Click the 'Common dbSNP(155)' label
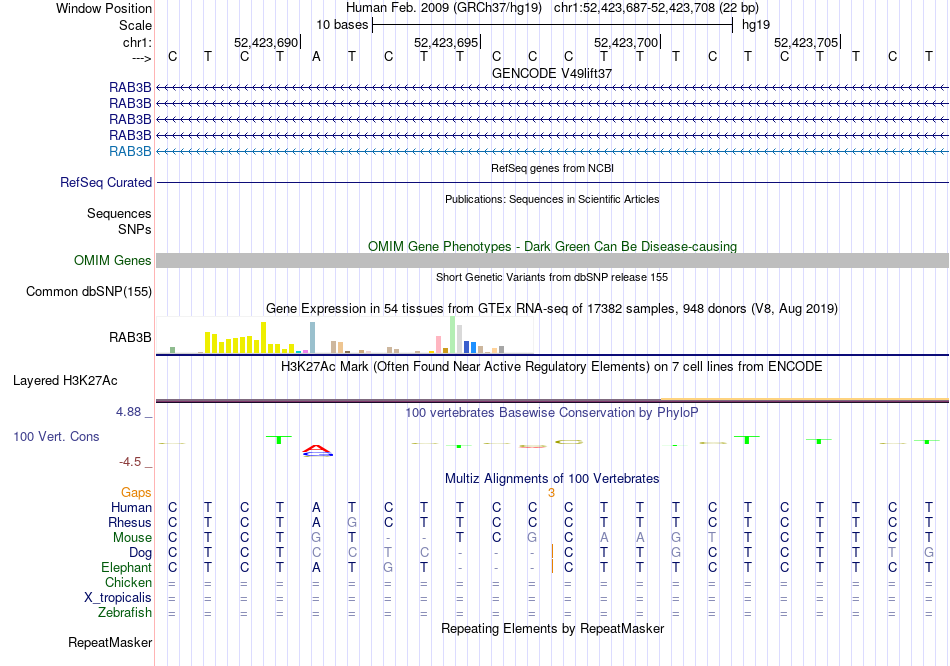This screenshot has width=950, height=666. click(x=89, y=291)
